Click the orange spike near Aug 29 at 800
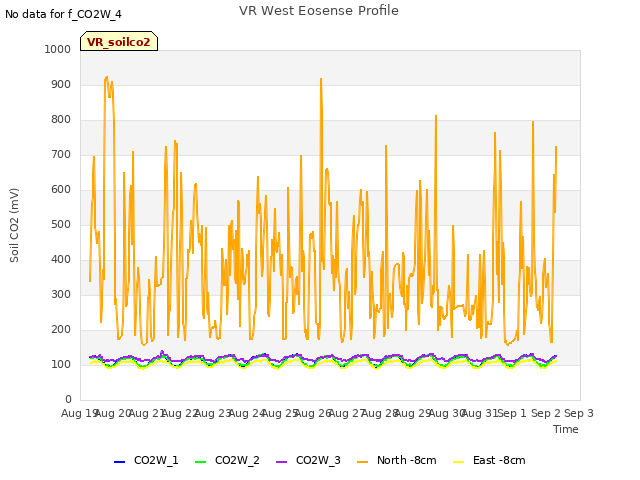Viewport: 640px width, 480px height. point(436,117)
